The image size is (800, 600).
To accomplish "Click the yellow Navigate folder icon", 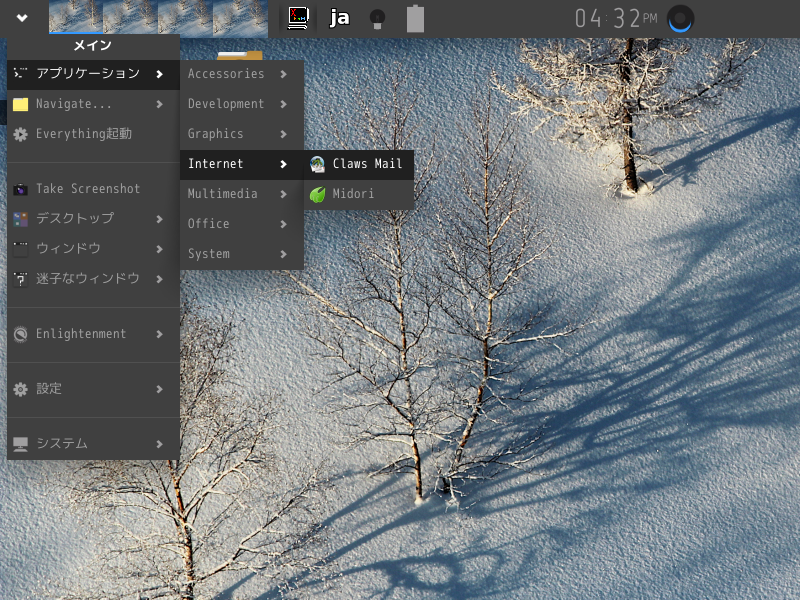I will 20,104.
